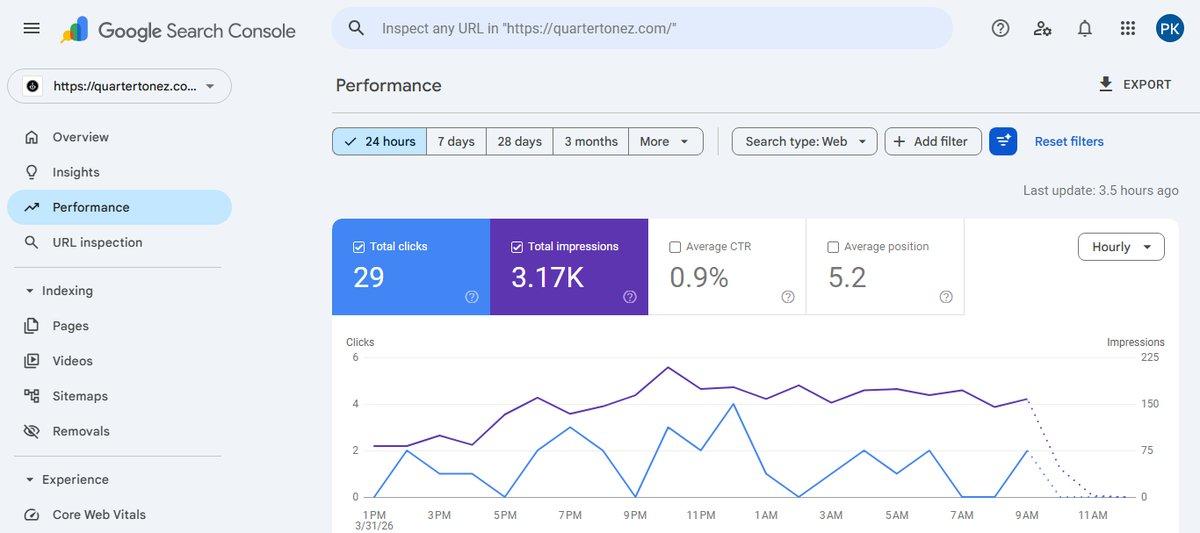Open Removals in sidebar
The height and width of the screenshot is (533, 1200).
[119, 431]
